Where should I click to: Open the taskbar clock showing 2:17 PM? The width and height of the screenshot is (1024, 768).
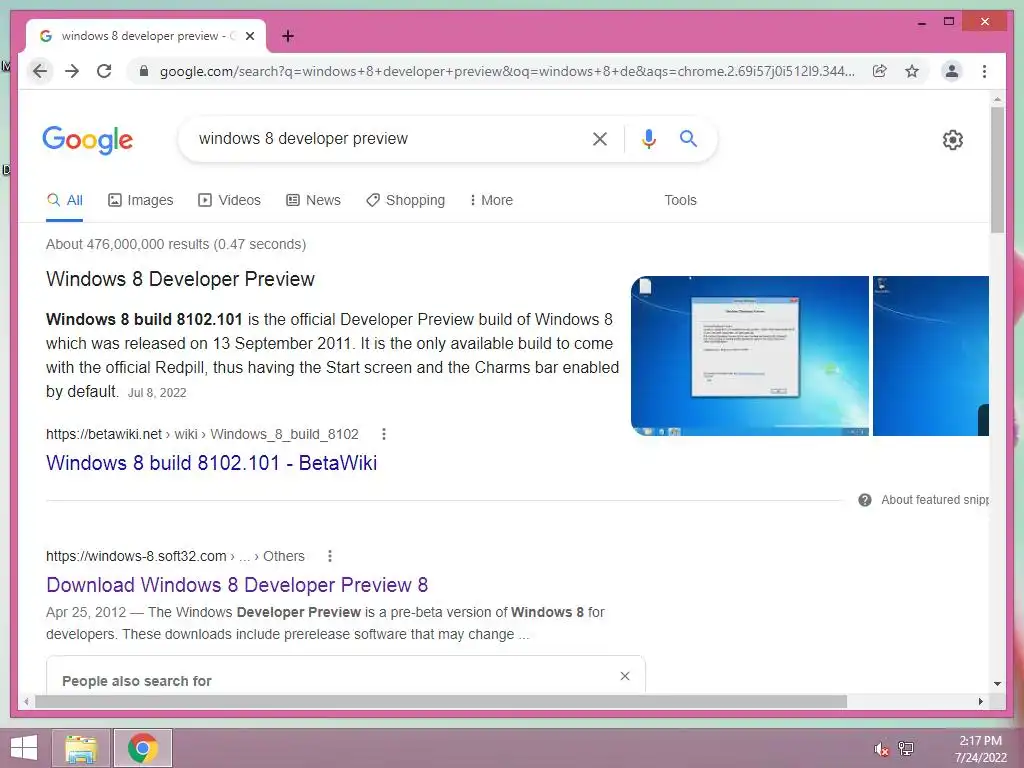980,749
